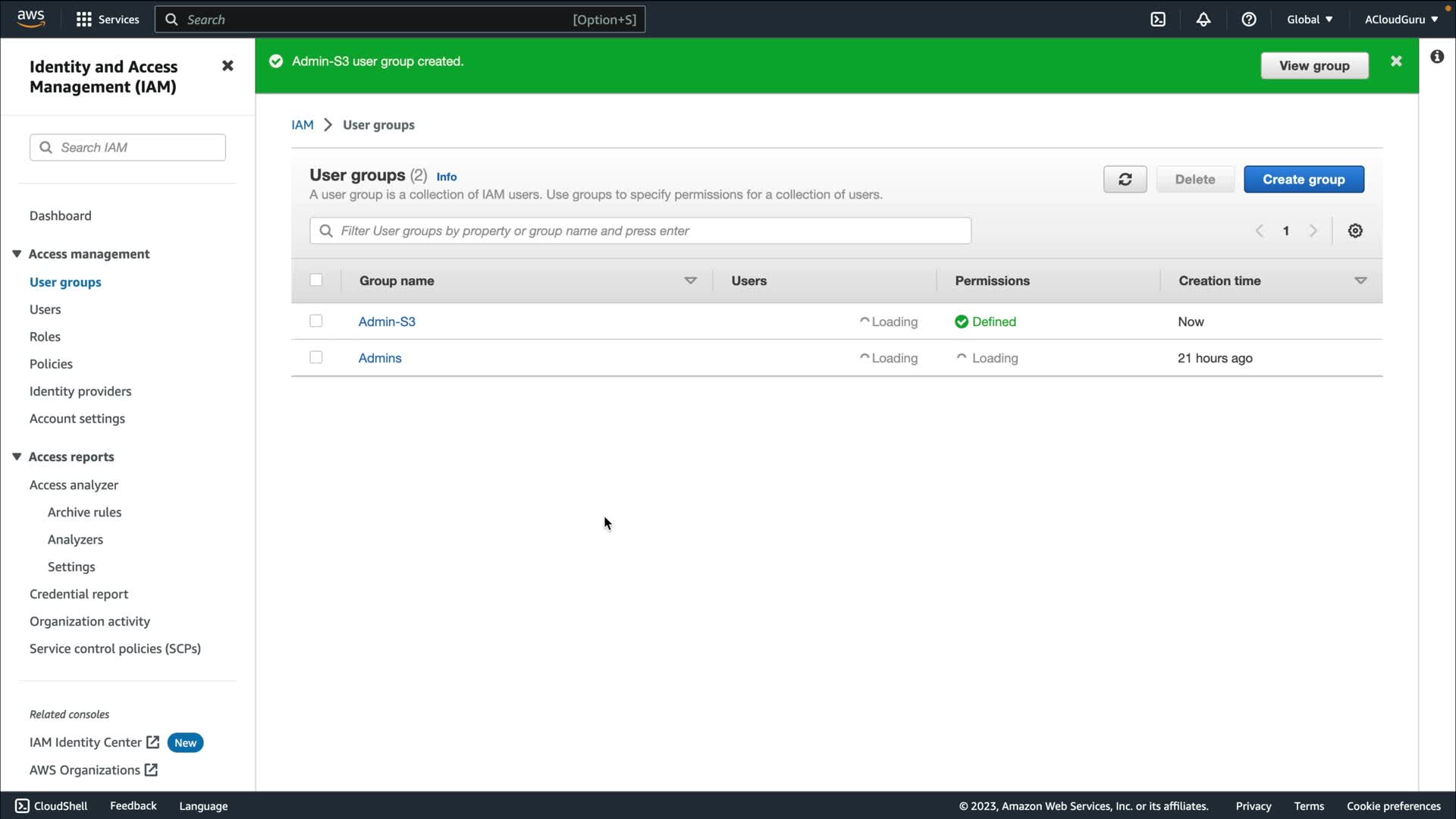Open the help question mark icon
Viewport: 1456px width, 819px height.
[x=1249, y=20]
